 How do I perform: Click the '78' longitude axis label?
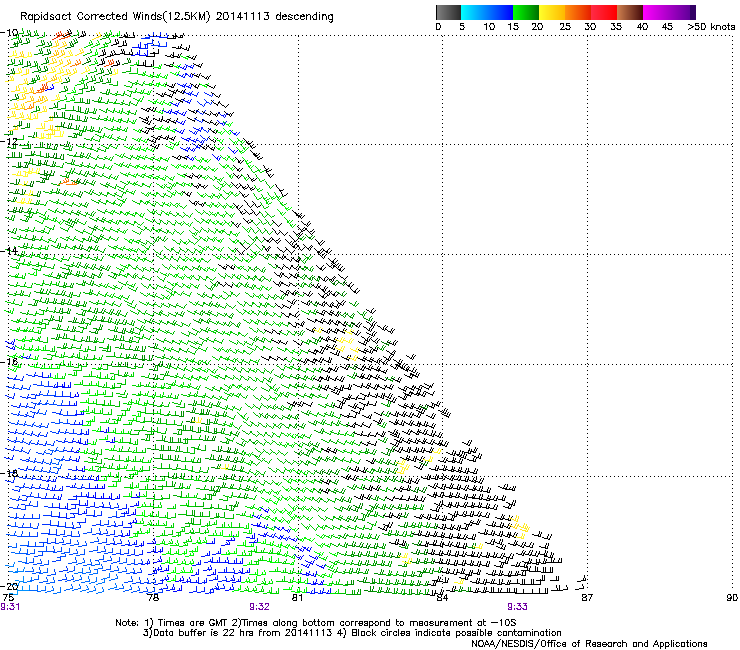[x=153, y=598]
